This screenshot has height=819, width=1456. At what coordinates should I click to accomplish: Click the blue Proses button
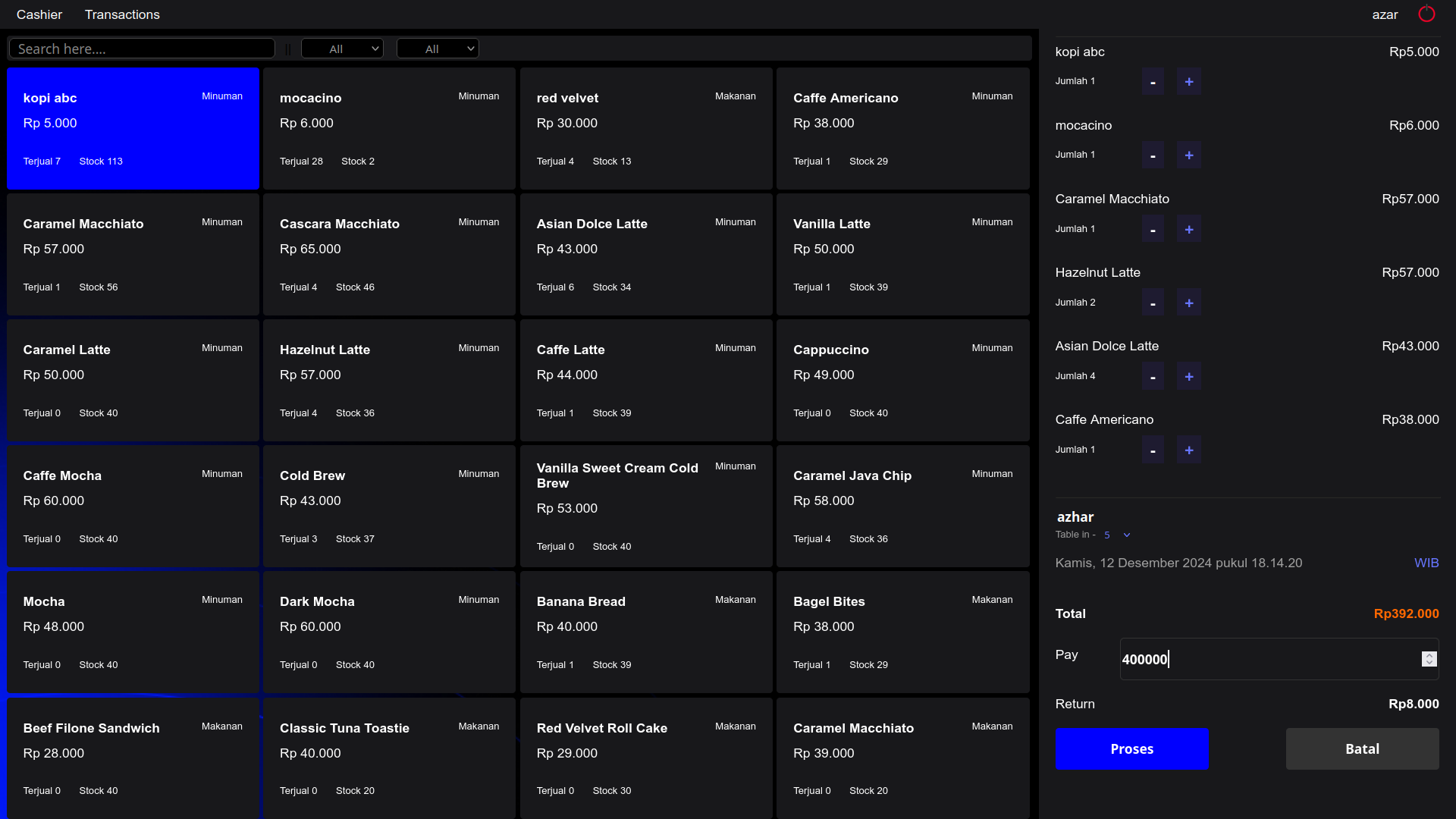pos(1131,748)
